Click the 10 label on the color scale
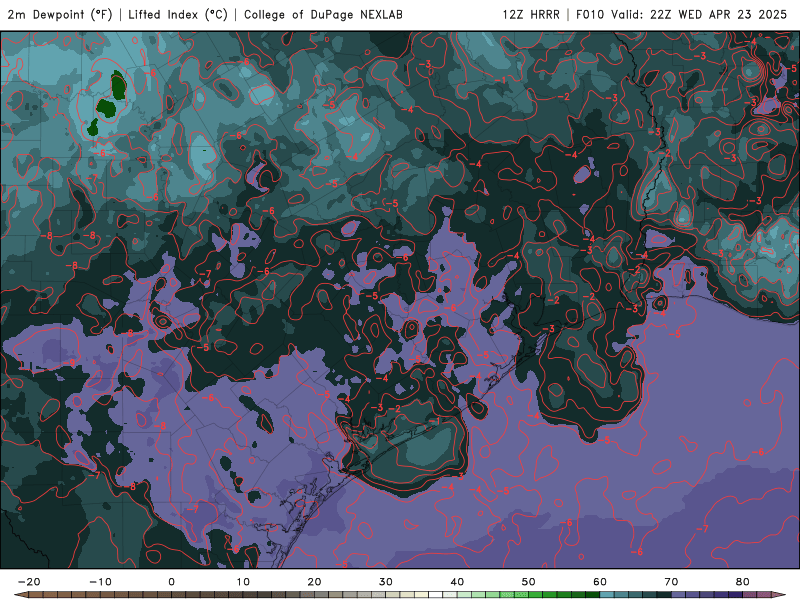 point(243,582)
